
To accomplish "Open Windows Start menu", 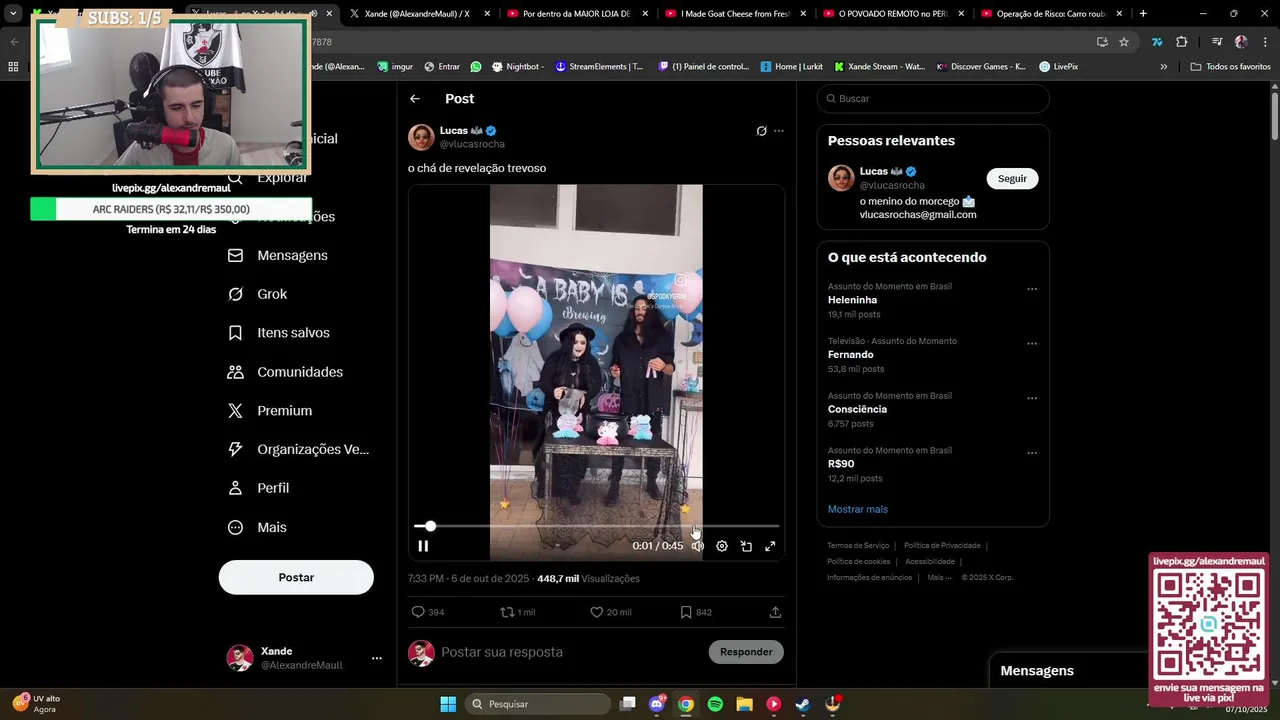I will point(448,704).
